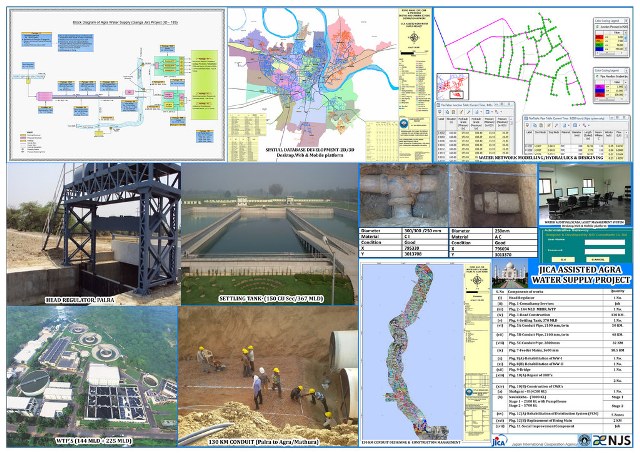Image resolution: width=640 pixels, height=453 pixels.
Task: Open the conduit construction workers photo
Action: coord(268,376)
